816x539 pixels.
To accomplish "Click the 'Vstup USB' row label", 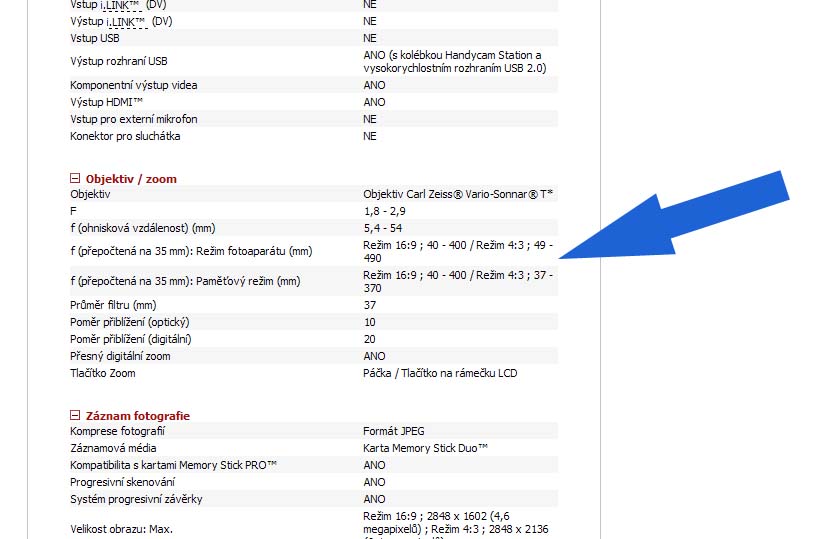I will [94, 38].
